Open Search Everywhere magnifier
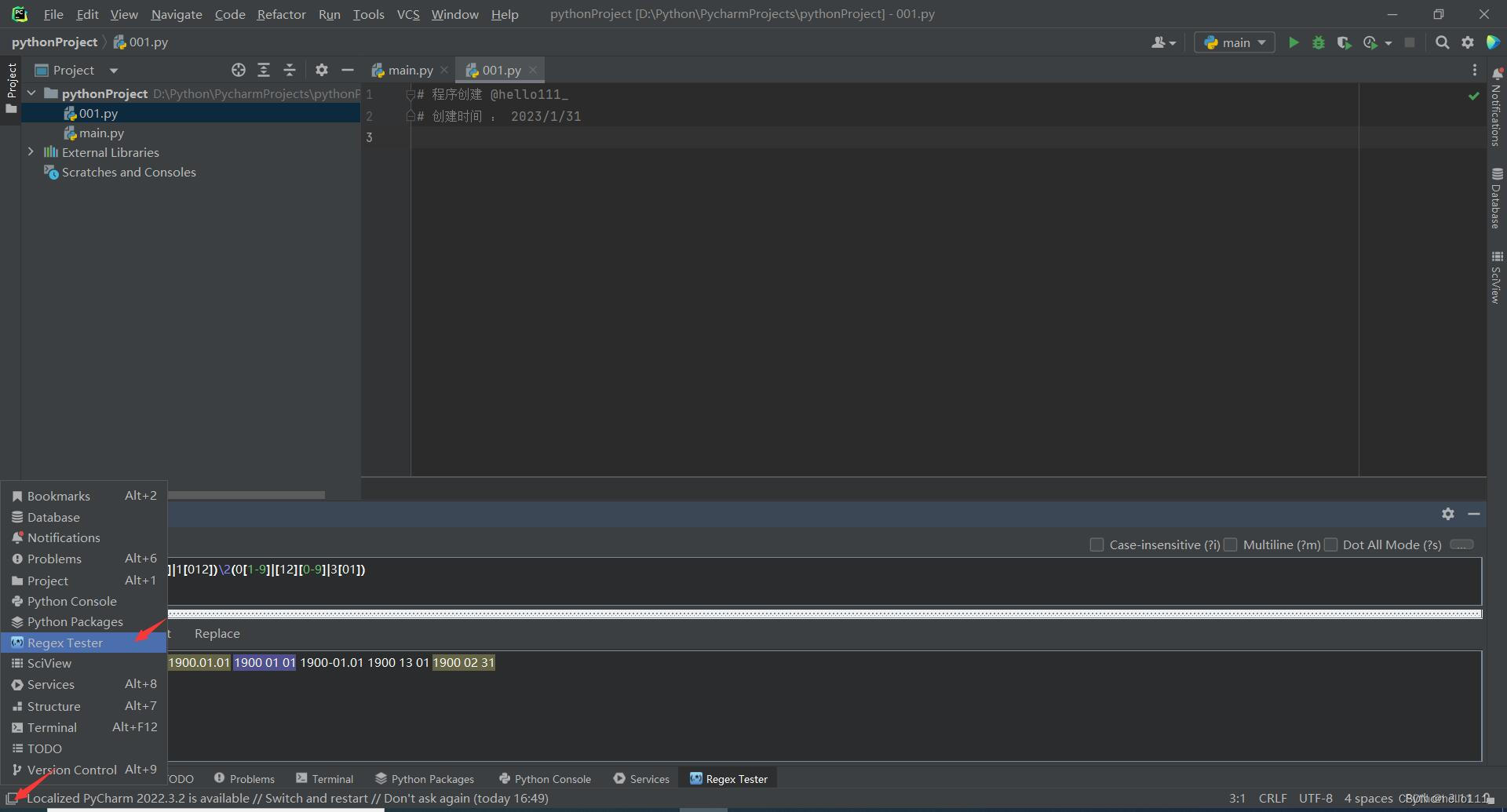This screenshot has width=1507, height=812. [1442, 42]
